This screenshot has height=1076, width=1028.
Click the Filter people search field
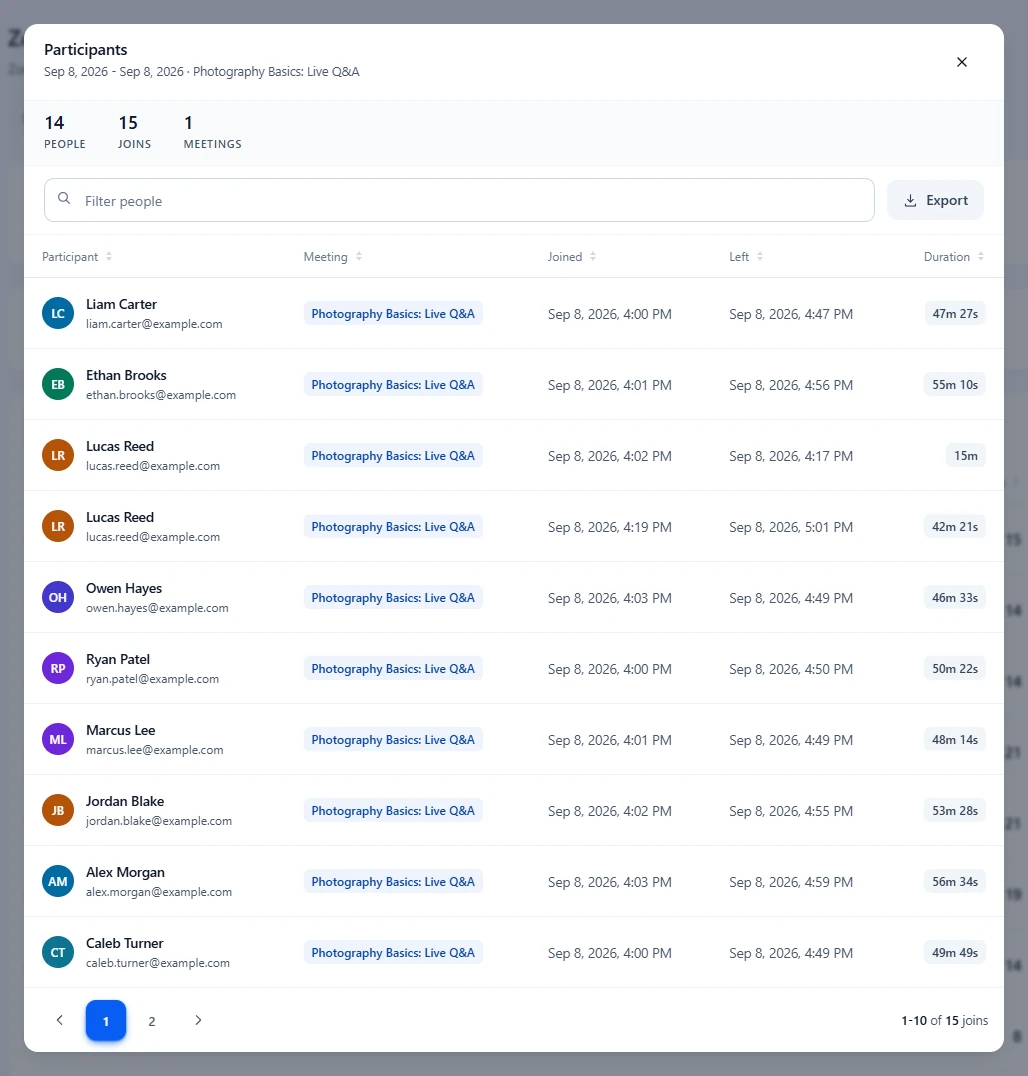click(x=459, y=200)
